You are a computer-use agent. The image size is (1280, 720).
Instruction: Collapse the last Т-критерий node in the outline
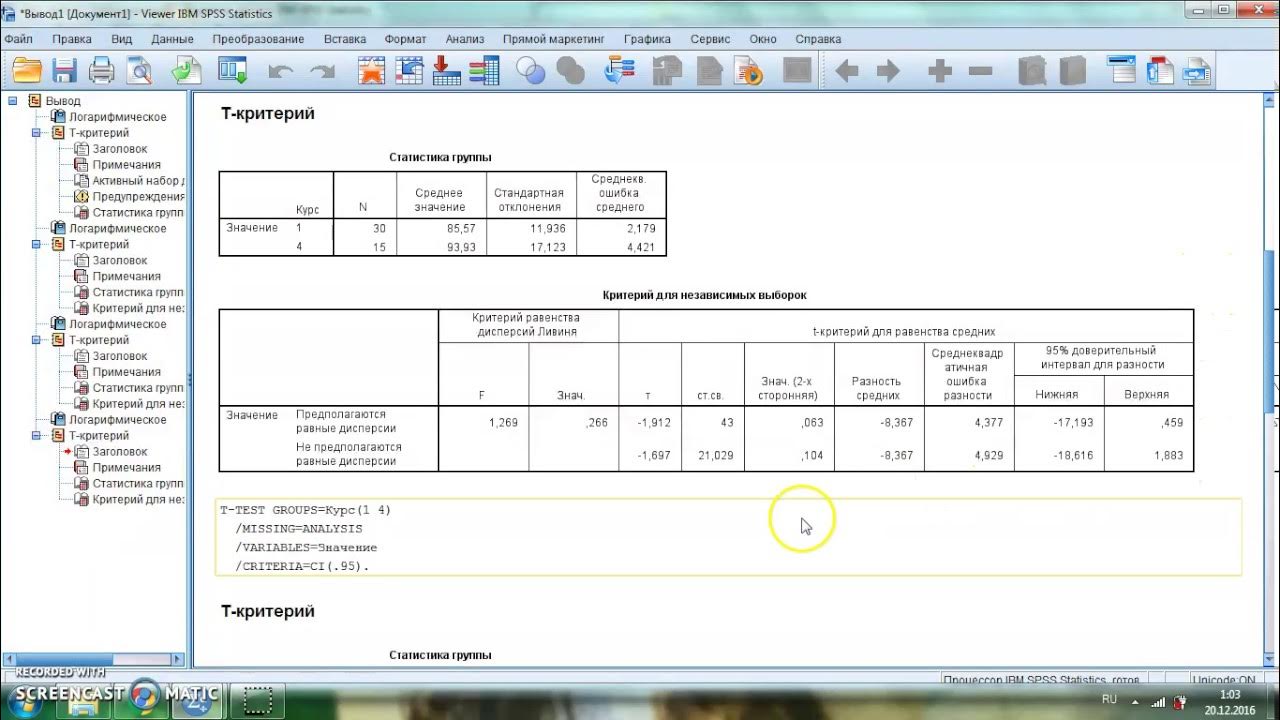pos(36,436)
